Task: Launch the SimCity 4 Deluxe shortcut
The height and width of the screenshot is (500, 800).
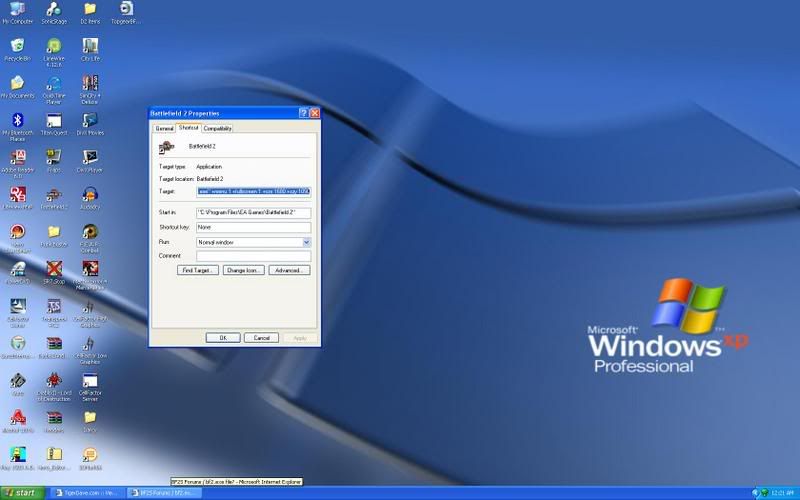Action: tap(90, 90)
